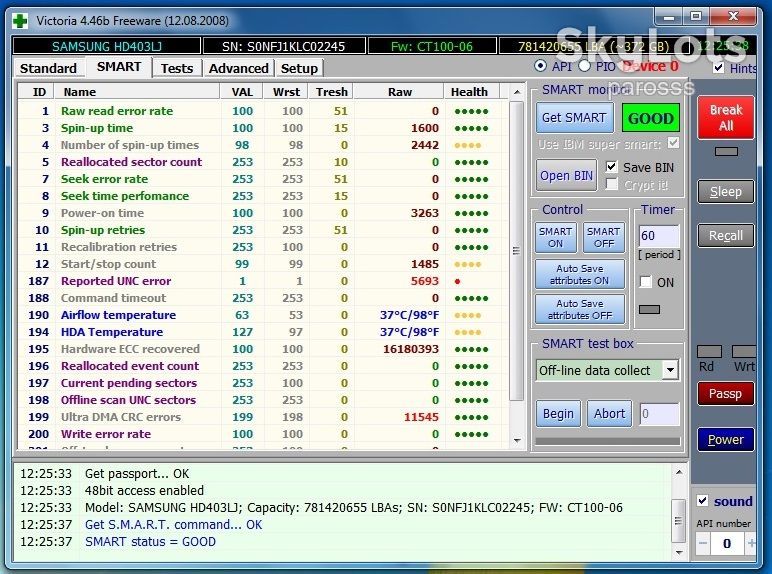Open the SMART tab

coord(119,66)
